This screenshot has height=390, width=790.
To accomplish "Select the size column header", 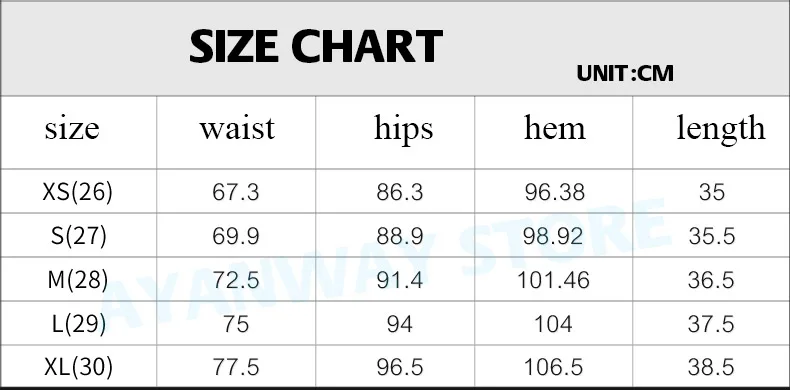I will click(x=72, y=128).
